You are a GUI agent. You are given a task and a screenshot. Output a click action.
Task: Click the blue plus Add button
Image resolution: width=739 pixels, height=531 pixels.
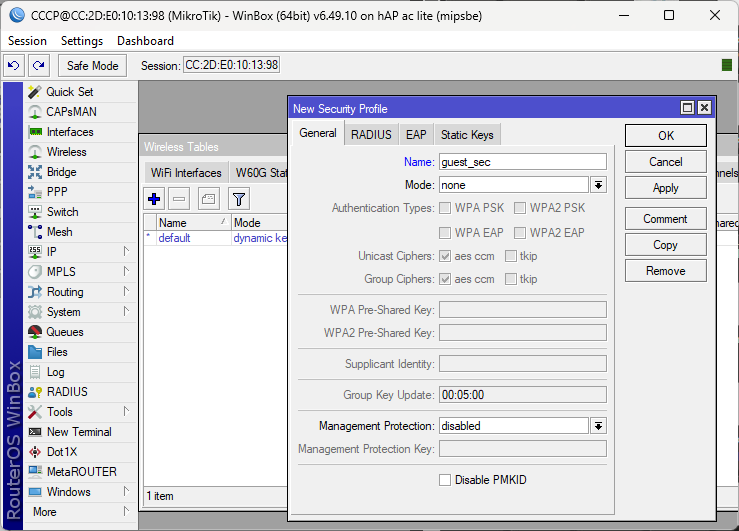[x=154, y=199]
